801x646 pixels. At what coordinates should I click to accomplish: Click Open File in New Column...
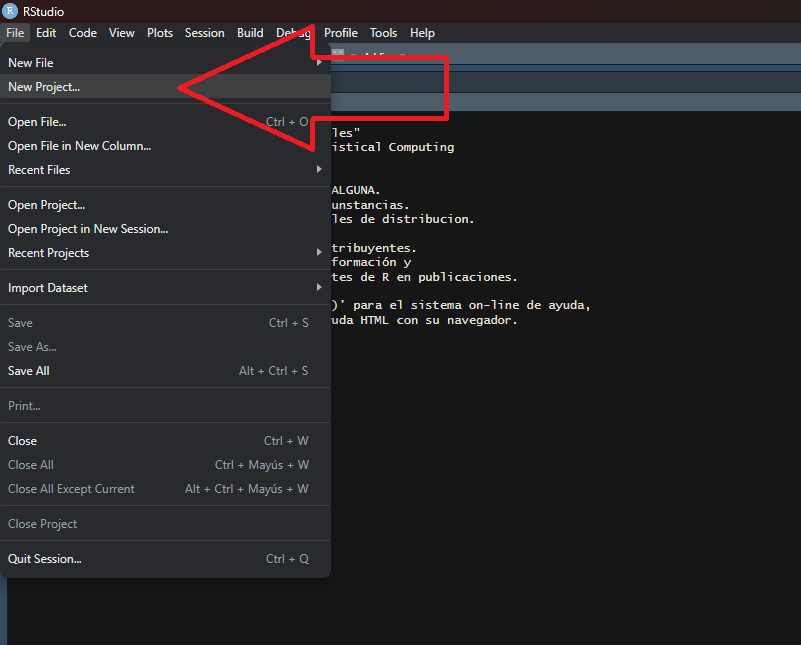tap(80, 146)
